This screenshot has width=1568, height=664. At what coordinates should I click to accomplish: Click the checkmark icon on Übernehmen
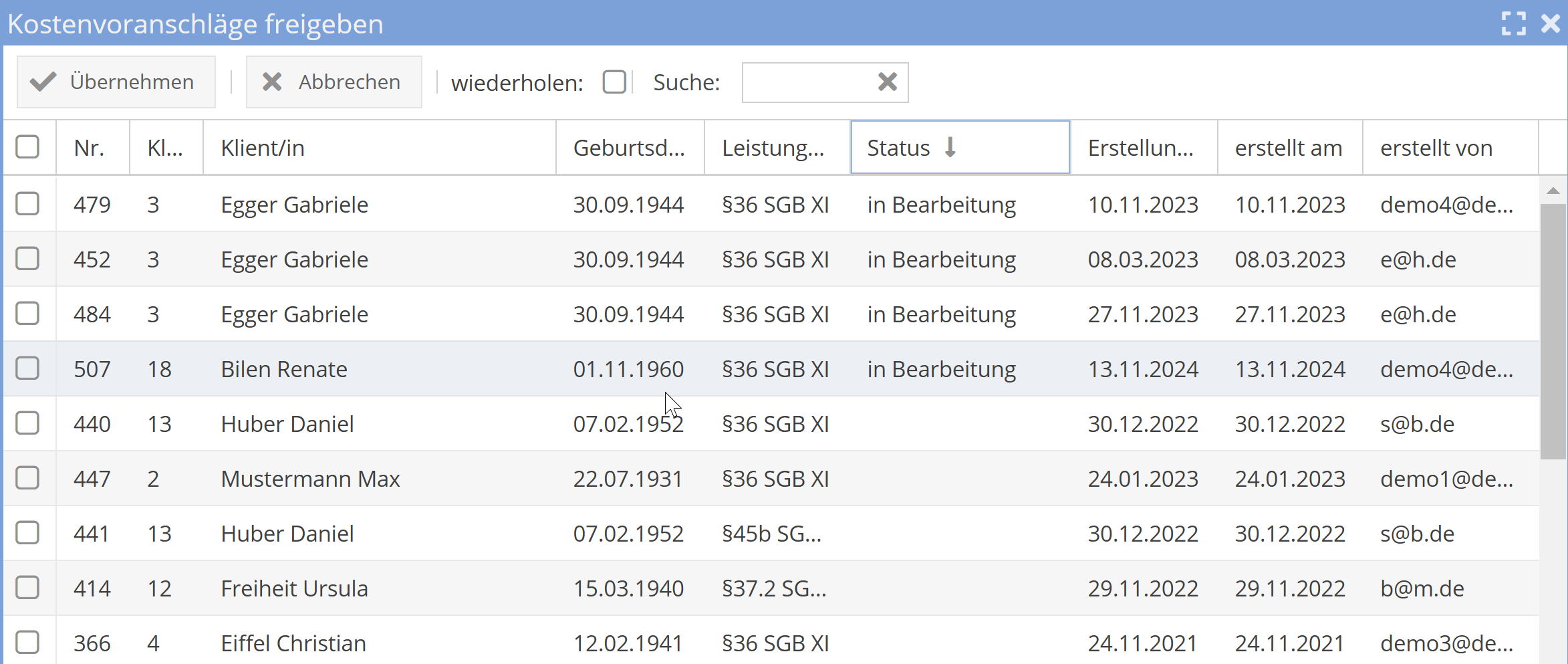click(41, 82)
